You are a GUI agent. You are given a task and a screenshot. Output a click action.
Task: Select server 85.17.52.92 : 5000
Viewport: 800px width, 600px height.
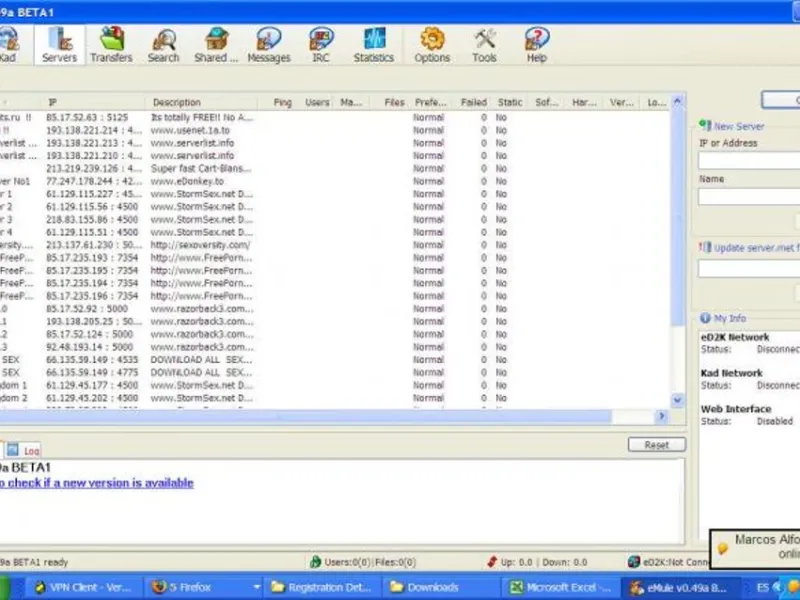335,309
